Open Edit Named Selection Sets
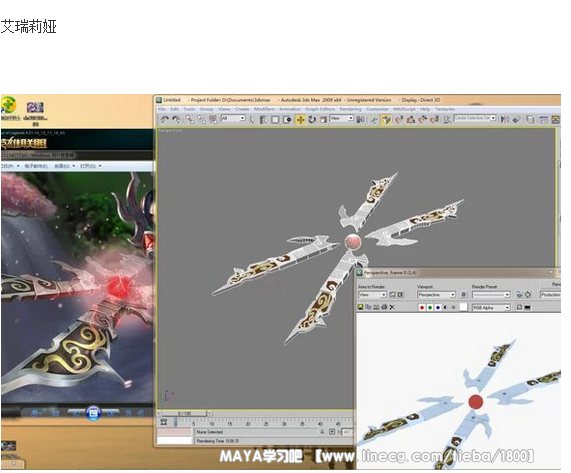 point(447,119)
